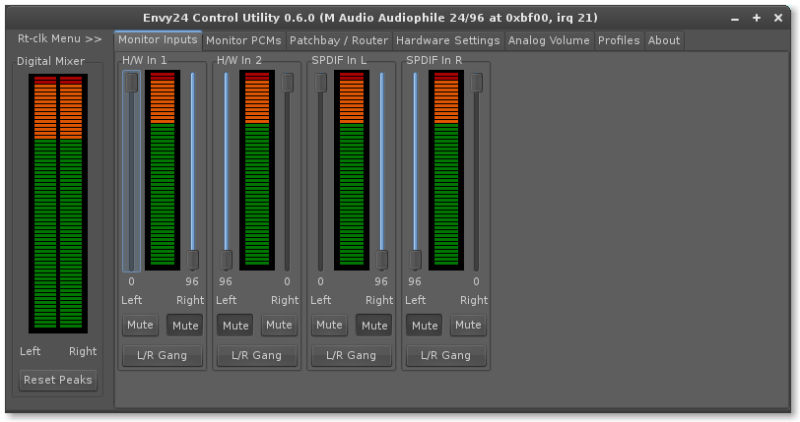Click the SPDIF In L level meter

[x=352, y=170]
